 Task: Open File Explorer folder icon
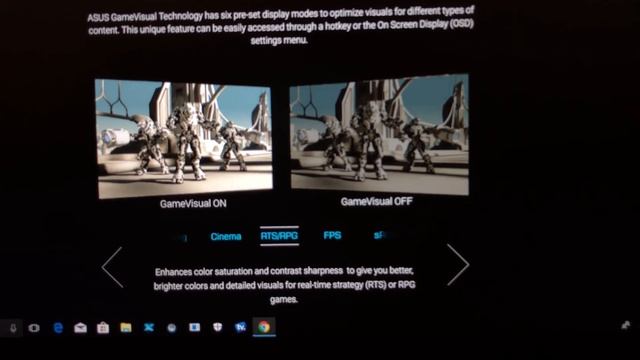point(126,327)
